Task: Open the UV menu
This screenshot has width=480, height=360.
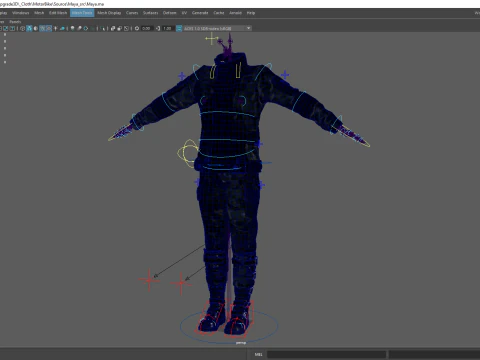Action: 184,13
